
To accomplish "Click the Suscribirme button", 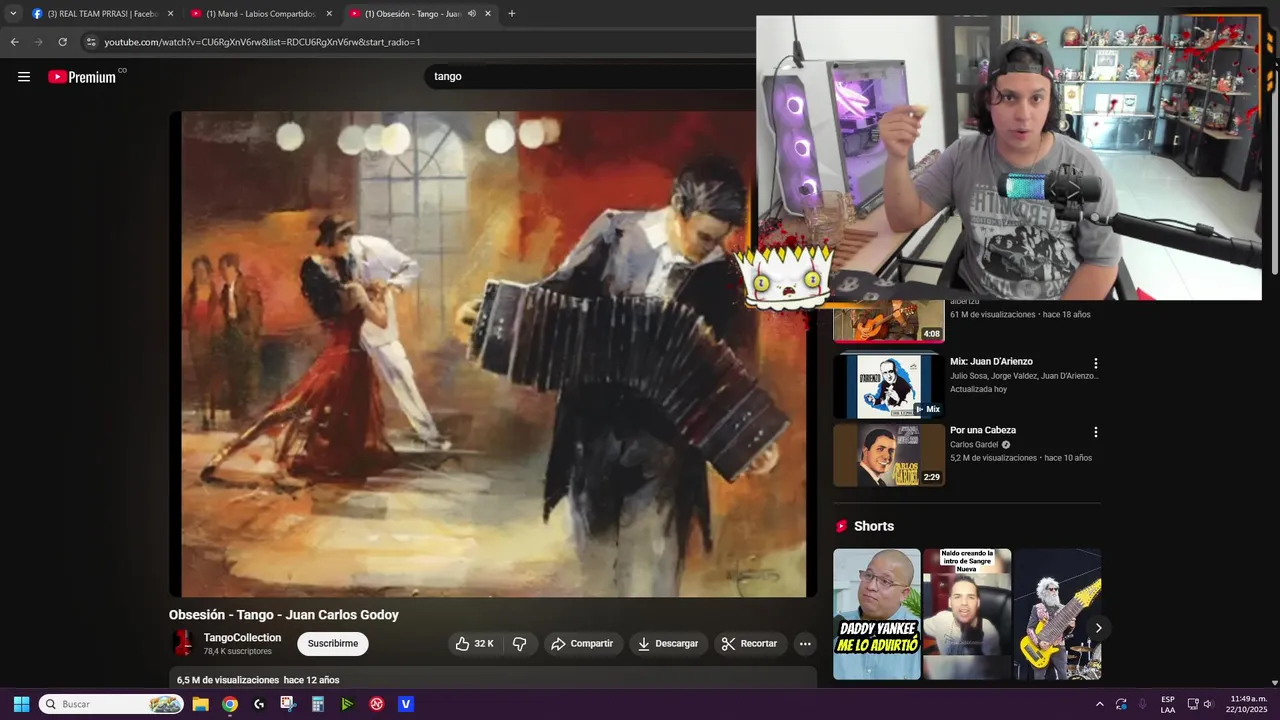I will click(333, 644).
